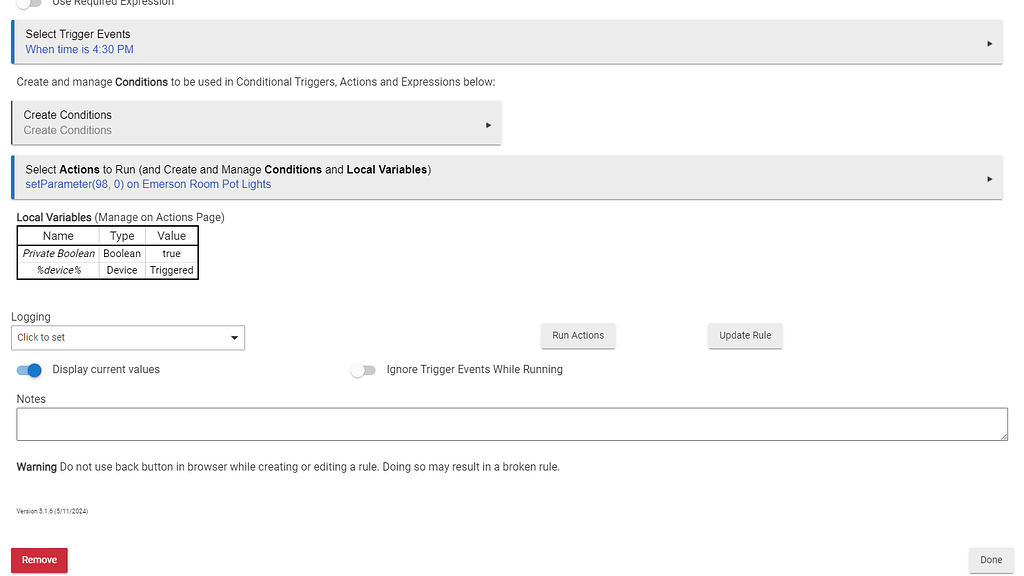
Task: Finish editing with the Done button
Action: pos(990,560)
